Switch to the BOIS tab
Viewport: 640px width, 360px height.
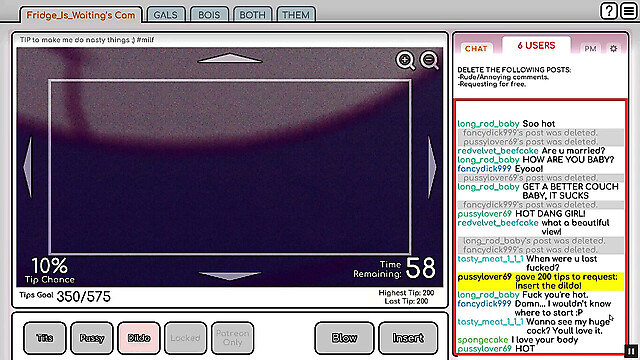(x=209, y=15)
